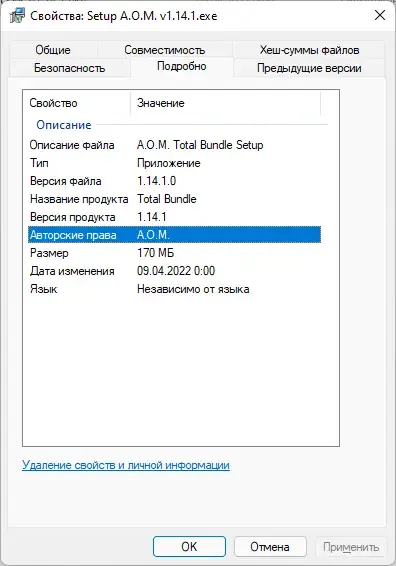This screenshot has height=566, width=396.
Task: Click the Свойство column header
Action: (x=77, y=103)
